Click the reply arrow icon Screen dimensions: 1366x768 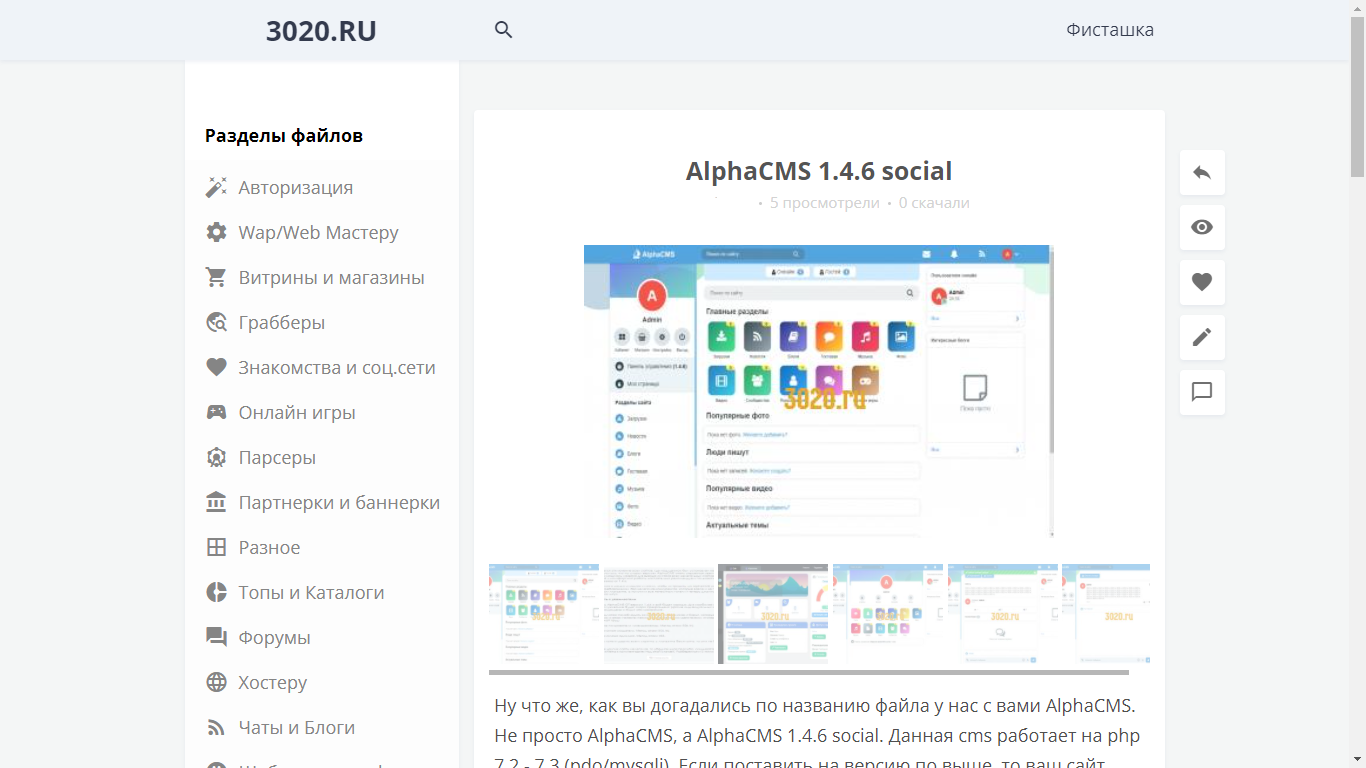pos(1202,173)
